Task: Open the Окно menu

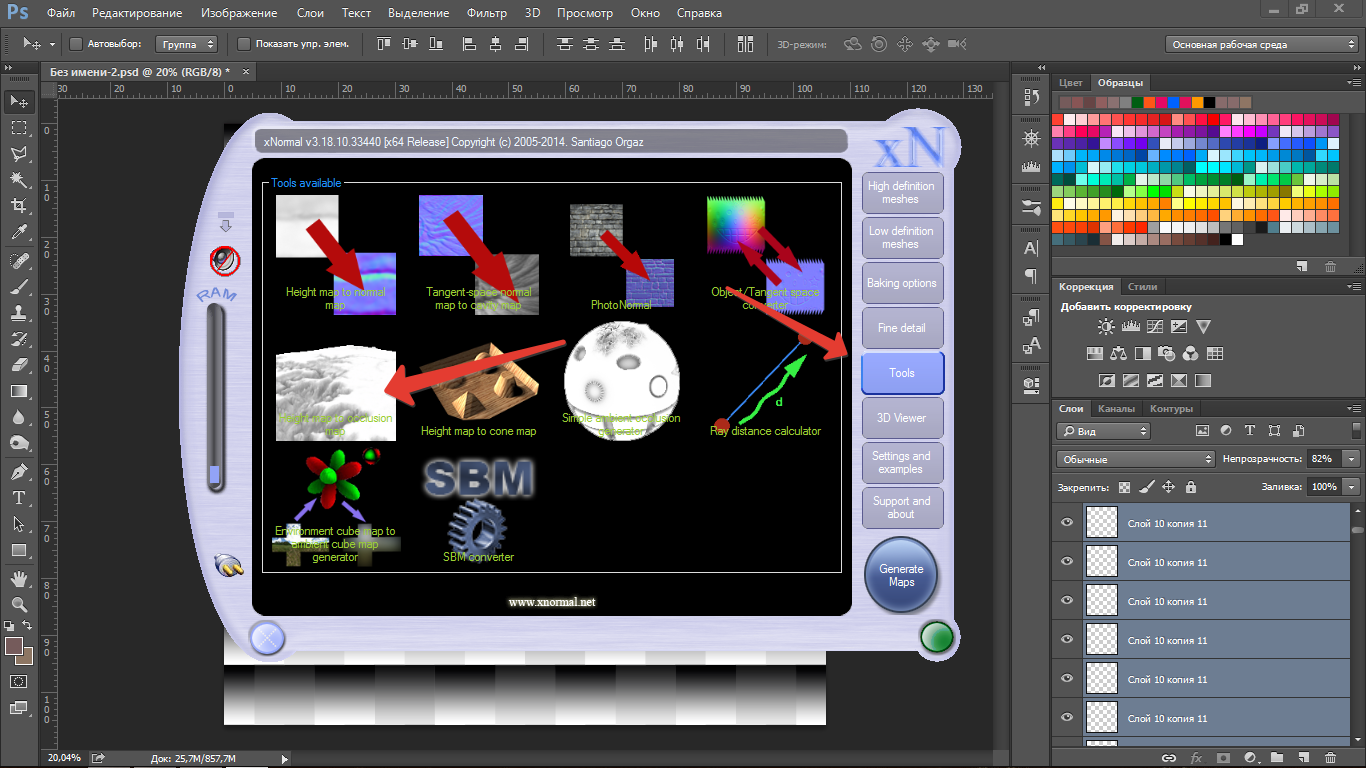Action: click(645, 13)
